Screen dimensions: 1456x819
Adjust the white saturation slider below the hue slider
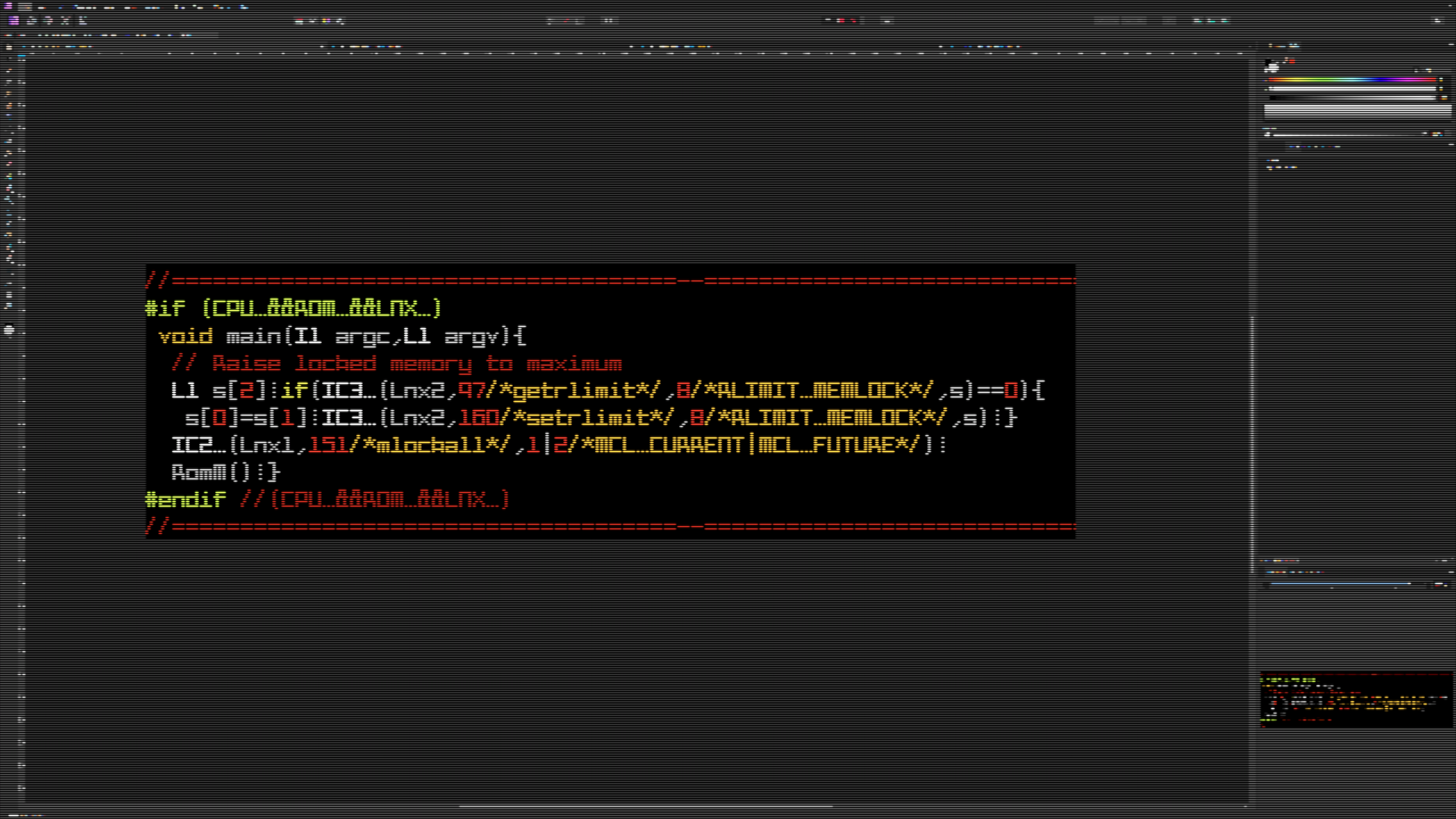[1352, 88]
